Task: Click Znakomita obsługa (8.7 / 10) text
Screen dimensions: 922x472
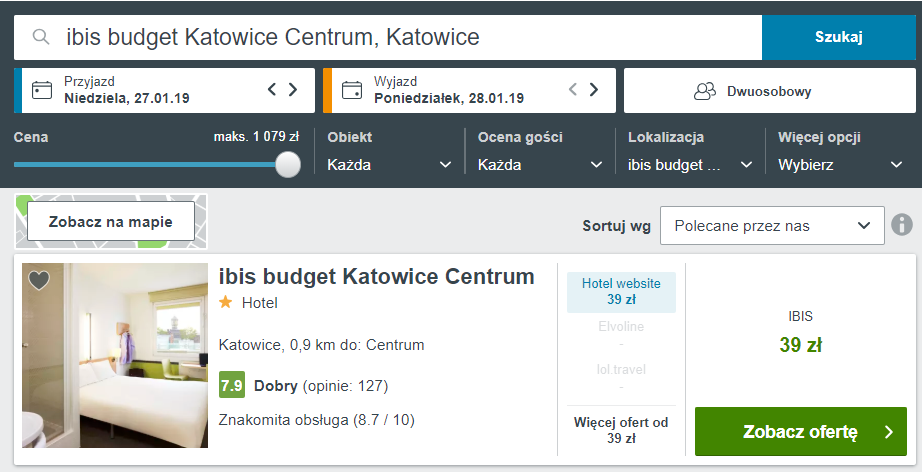Action: pyautogui.click(x=316, y=420)
